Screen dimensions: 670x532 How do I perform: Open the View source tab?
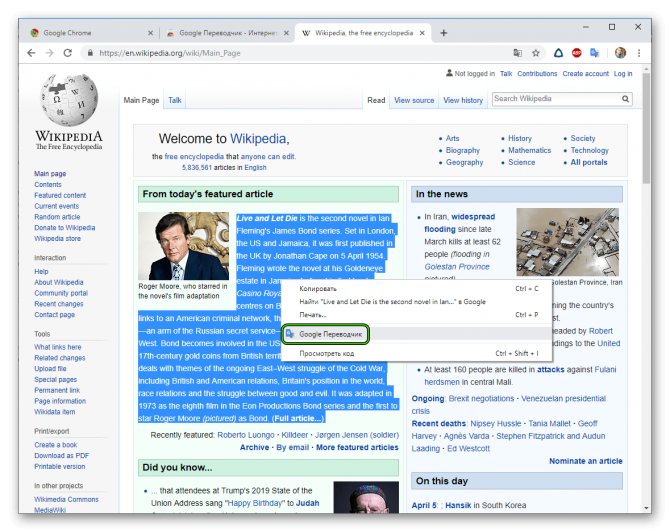click(x=414, y=100)
